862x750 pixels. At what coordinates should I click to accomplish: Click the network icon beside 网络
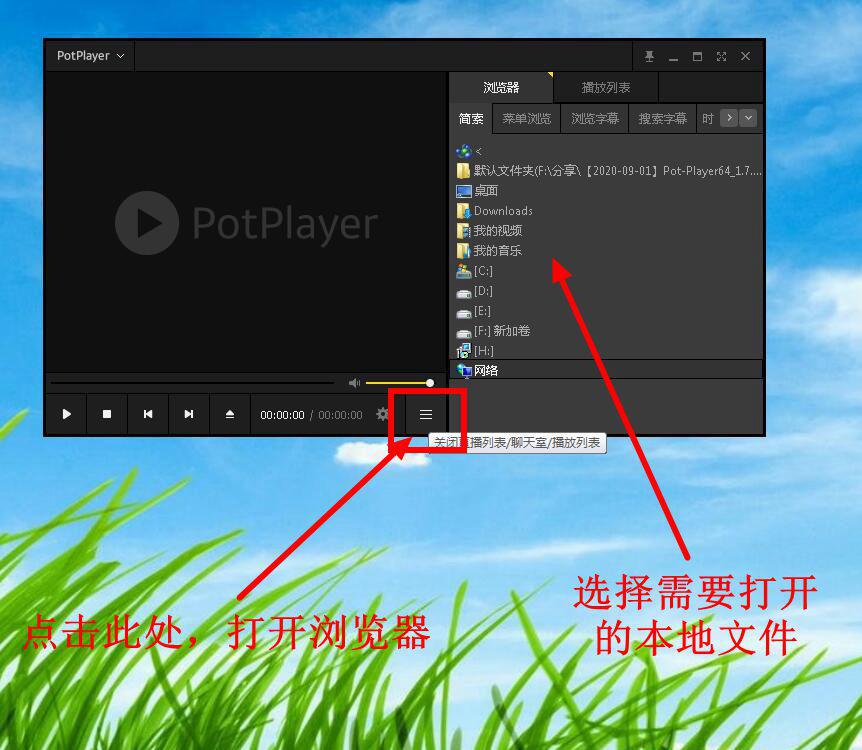(463, 371)
